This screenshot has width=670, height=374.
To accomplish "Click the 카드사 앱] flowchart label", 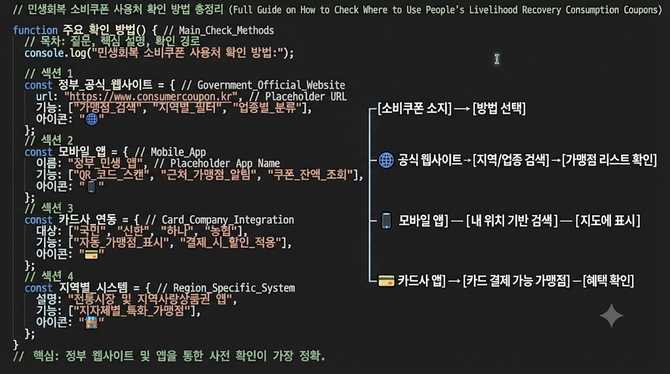I will tap(421, 281).
